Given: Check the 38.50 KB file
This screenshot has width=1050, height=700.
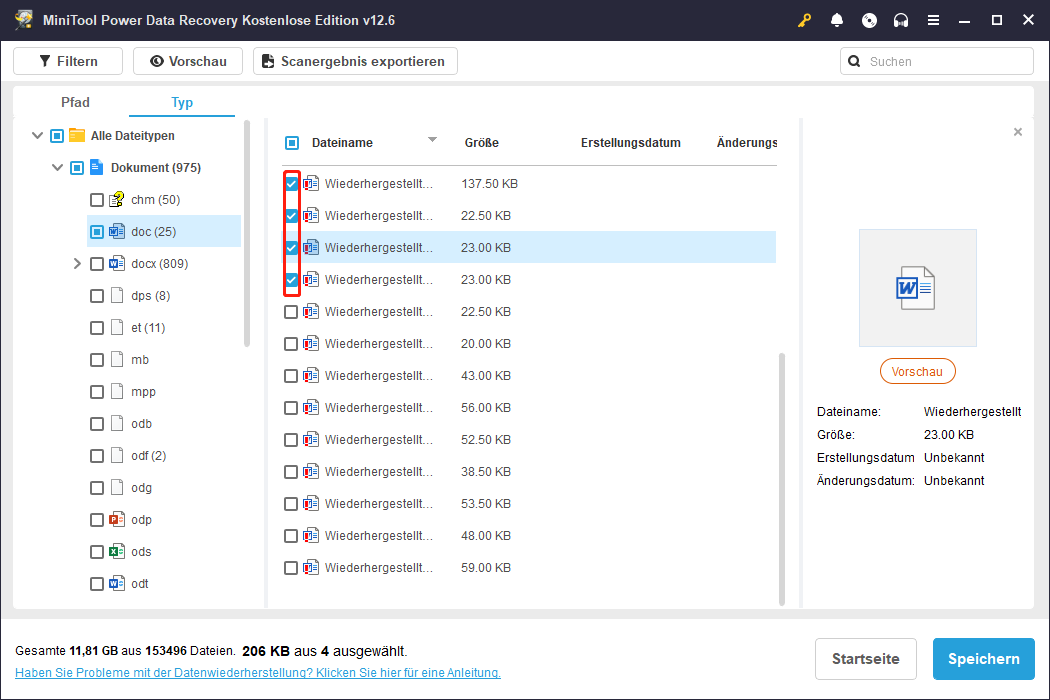Looking at the screenshot, I should point(291,472).
